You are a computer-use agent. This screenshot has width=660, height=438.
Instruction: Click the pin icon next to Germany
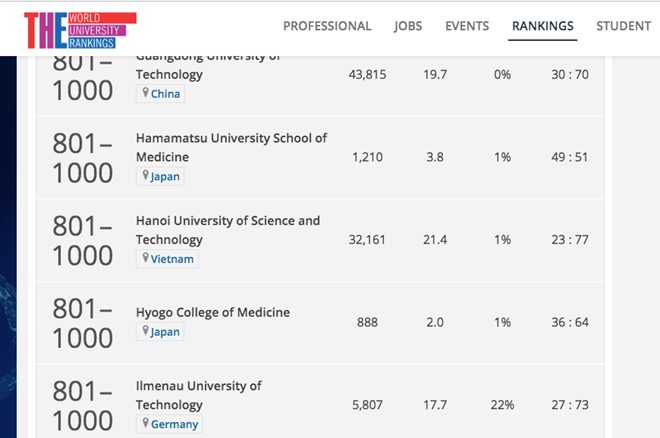[x=146, y=424]
